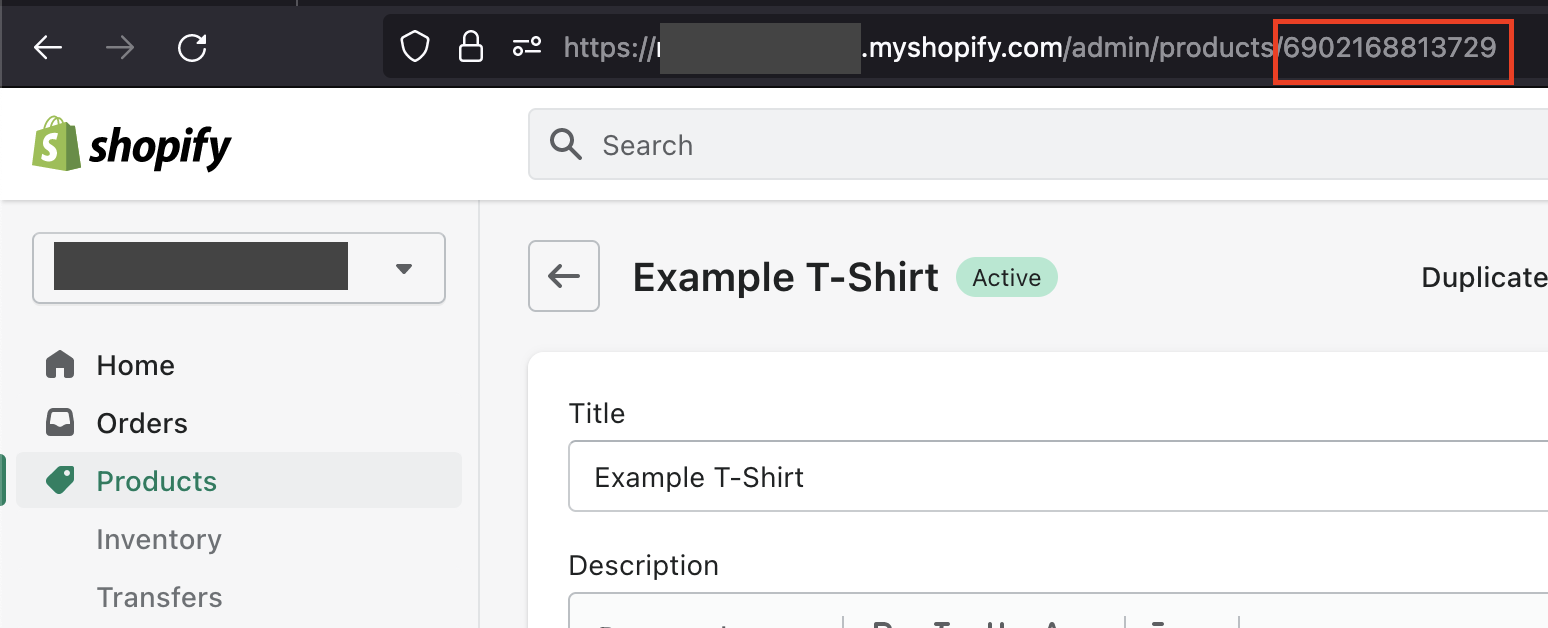The height and width of the screenshot is (628, 1548).
Task: Open the Paragraph style dropdown
Action: [660, 625]
